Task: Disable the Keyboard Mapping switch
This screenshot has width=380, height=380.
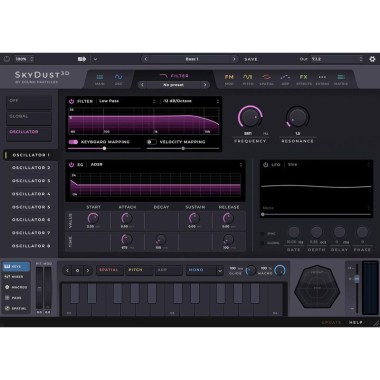Action: tap(73, 142)
